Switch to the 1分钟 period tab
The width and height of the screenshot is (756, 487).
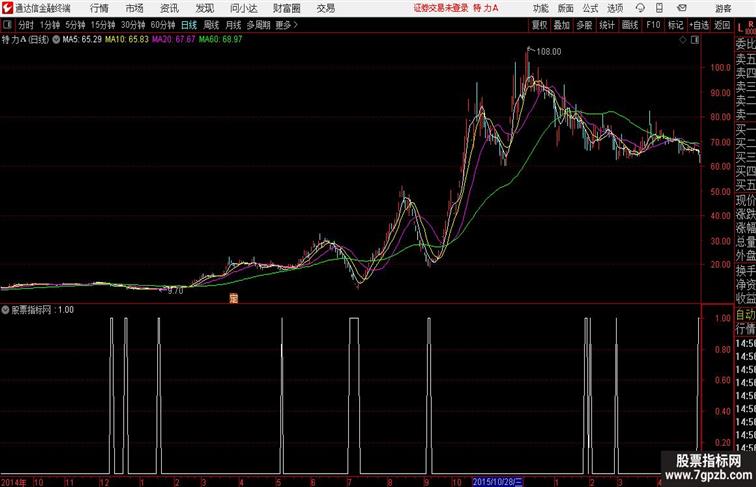(50, 25)
